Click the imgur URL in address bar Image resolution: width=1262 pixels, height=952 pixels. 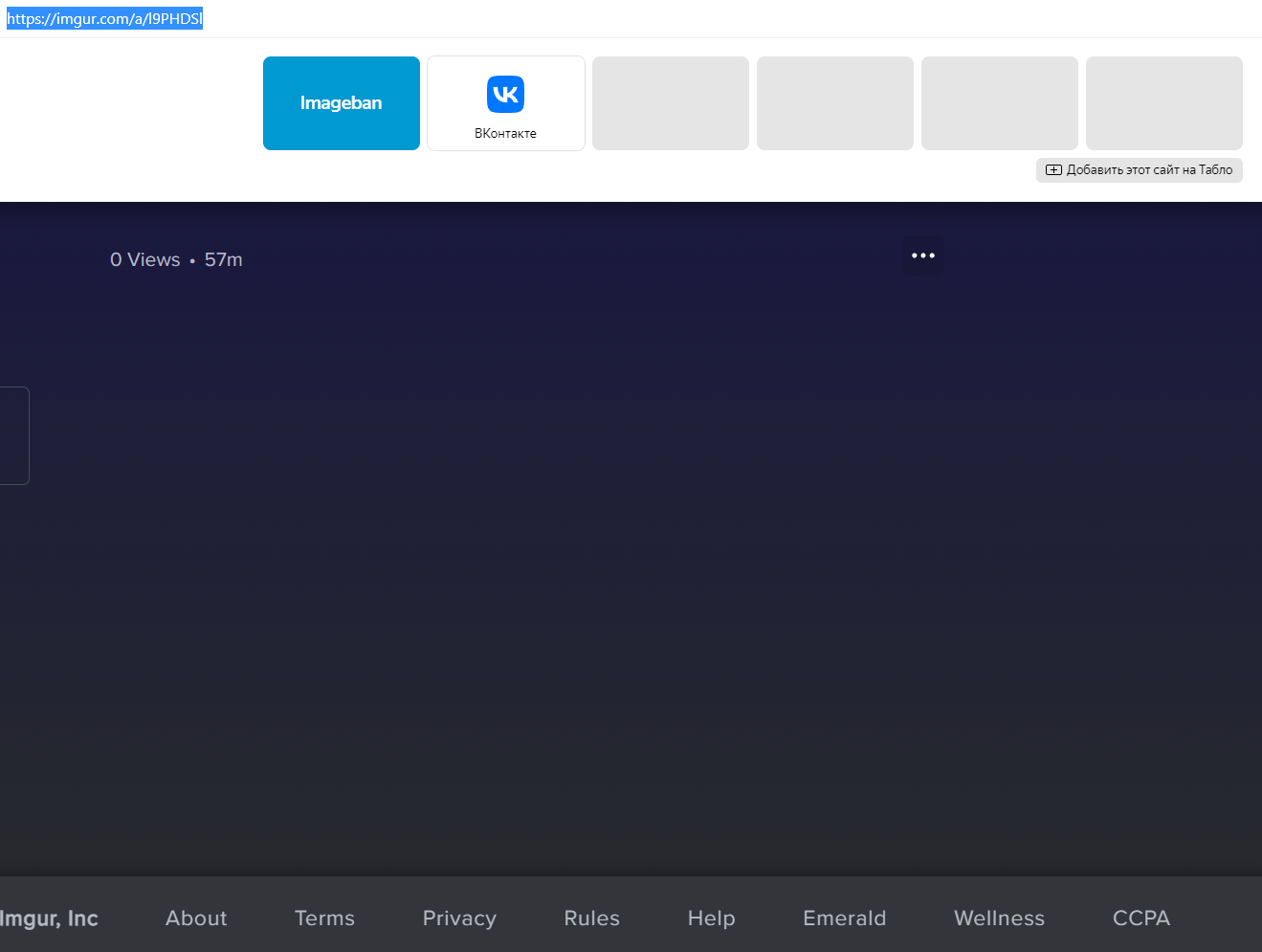pos(105,19)
